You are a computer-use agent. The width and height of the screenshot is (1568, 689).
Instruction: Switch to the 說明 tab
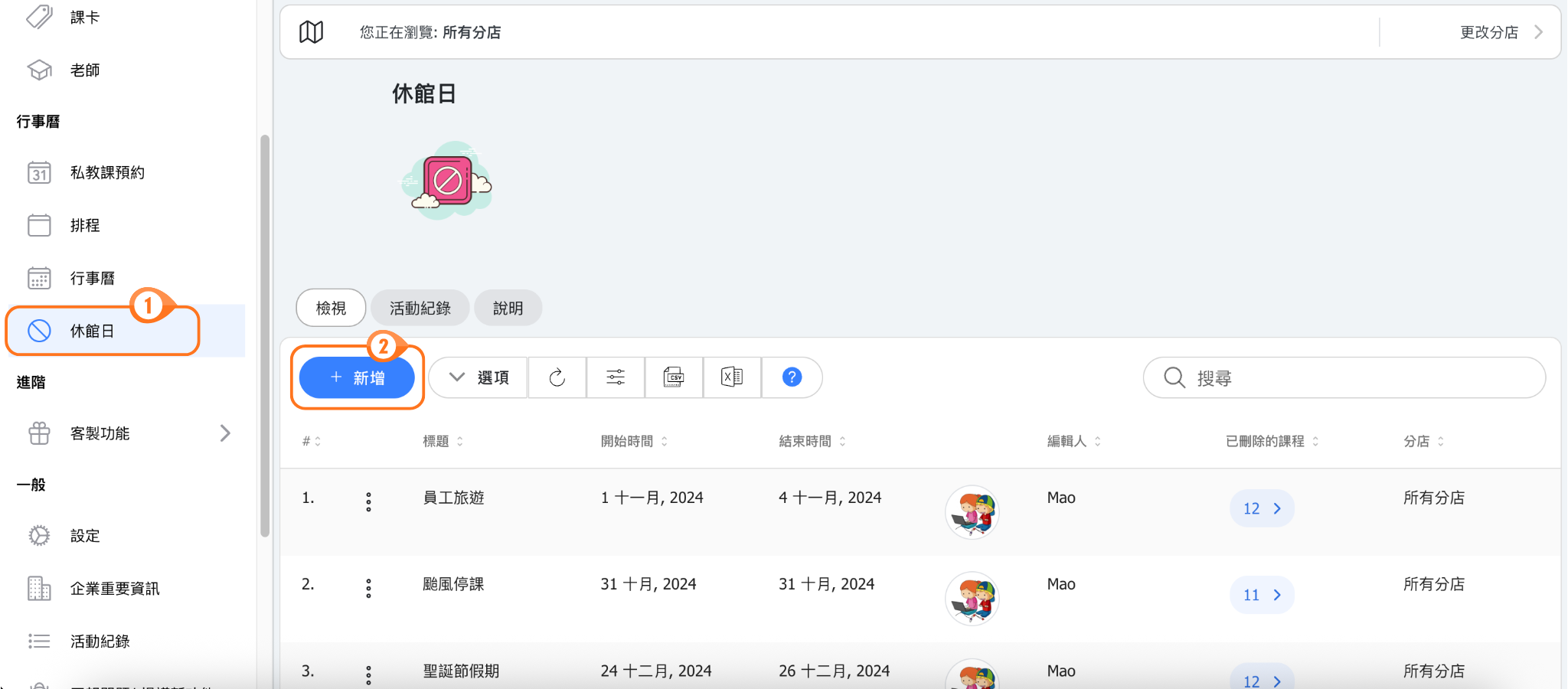[508, 308]
